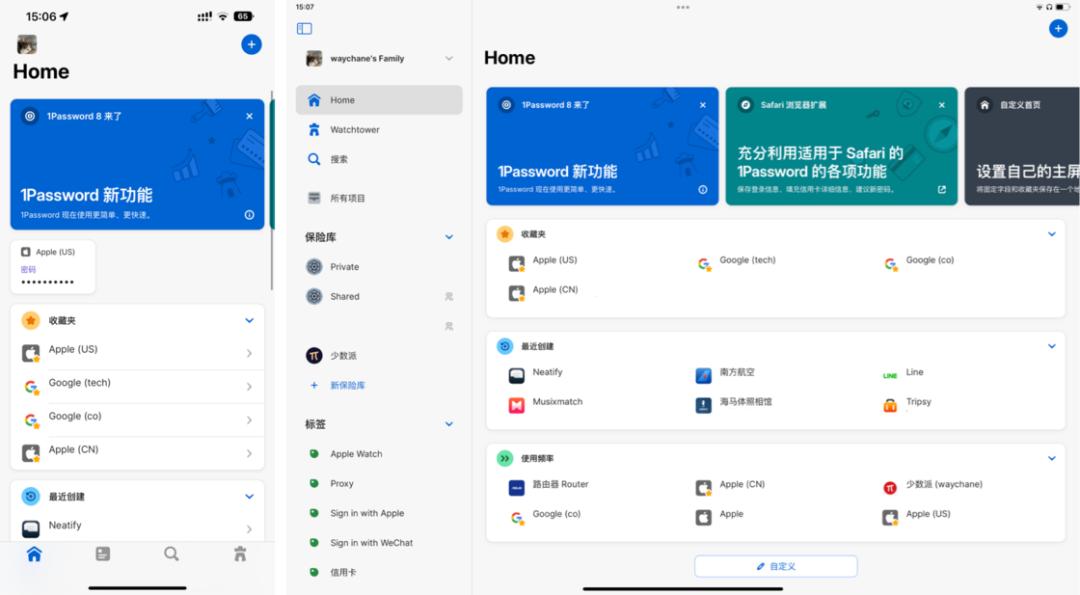Dismiss the 1Password 8 来了 banner on iPhone
This screenshot has height=595, width=1080.
point(249,116)
